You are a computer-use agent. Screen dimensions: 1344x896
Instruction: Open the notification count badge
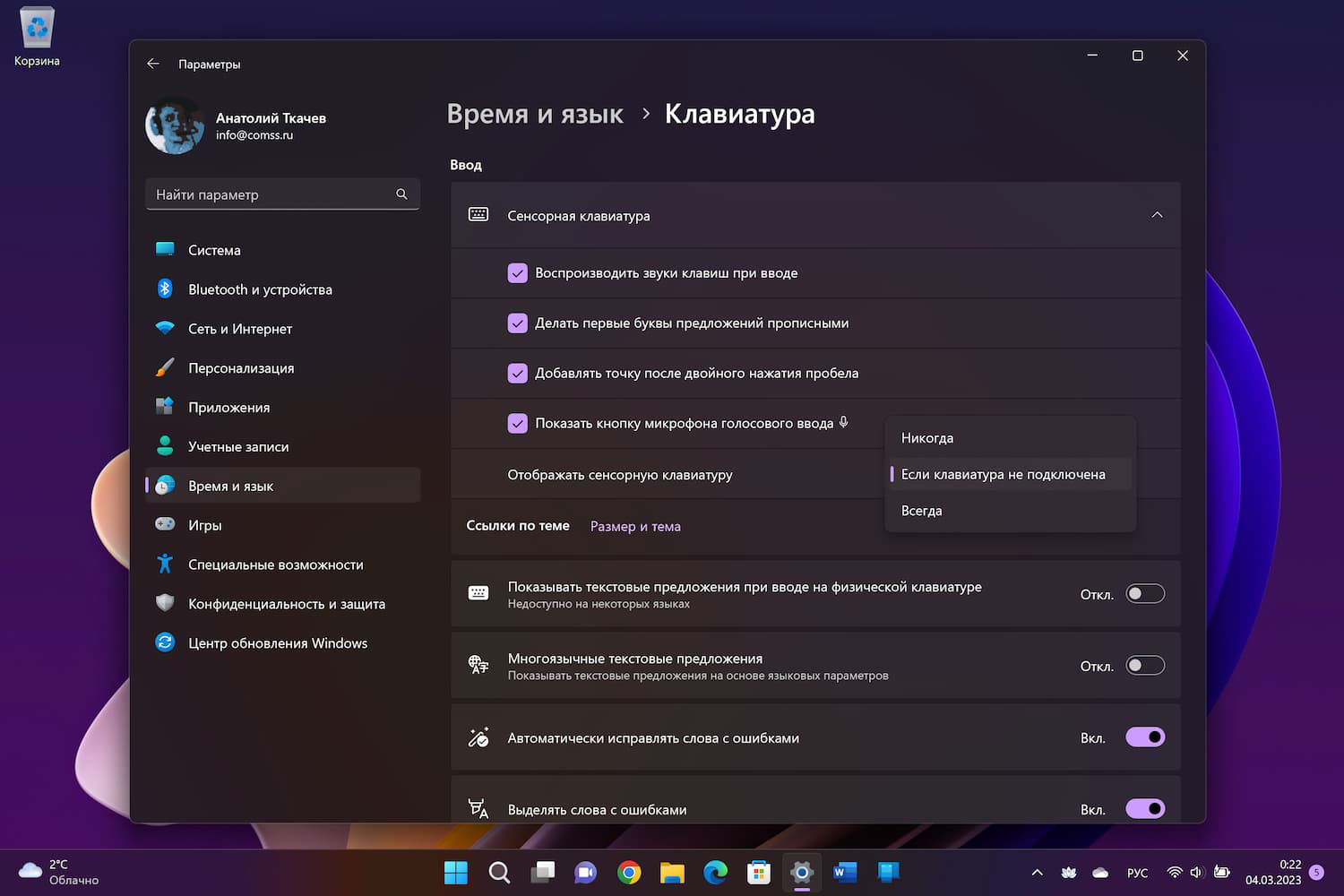tap(1316, 872)
